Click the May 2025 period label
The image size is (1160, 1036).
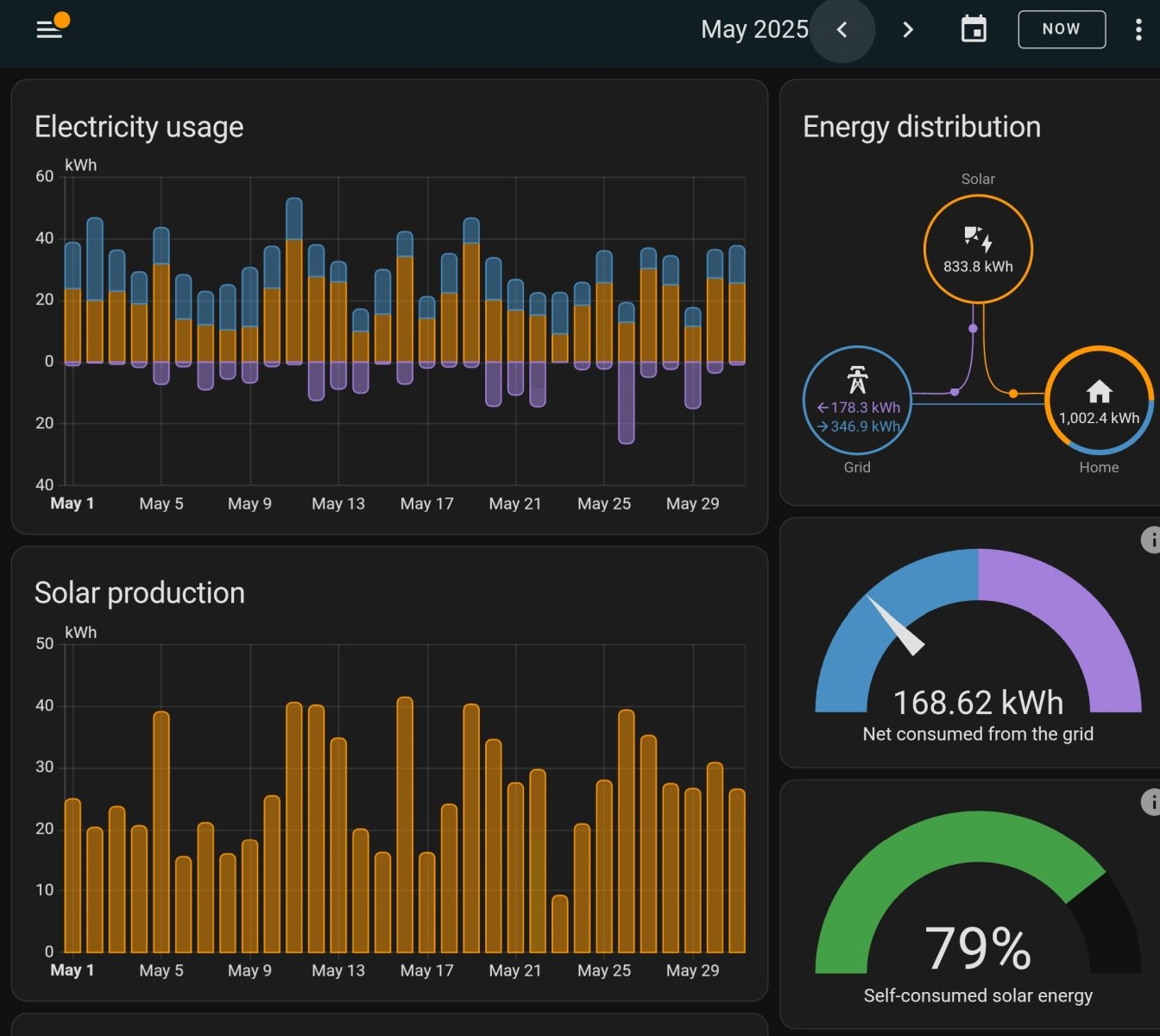(x=754, y=30)
